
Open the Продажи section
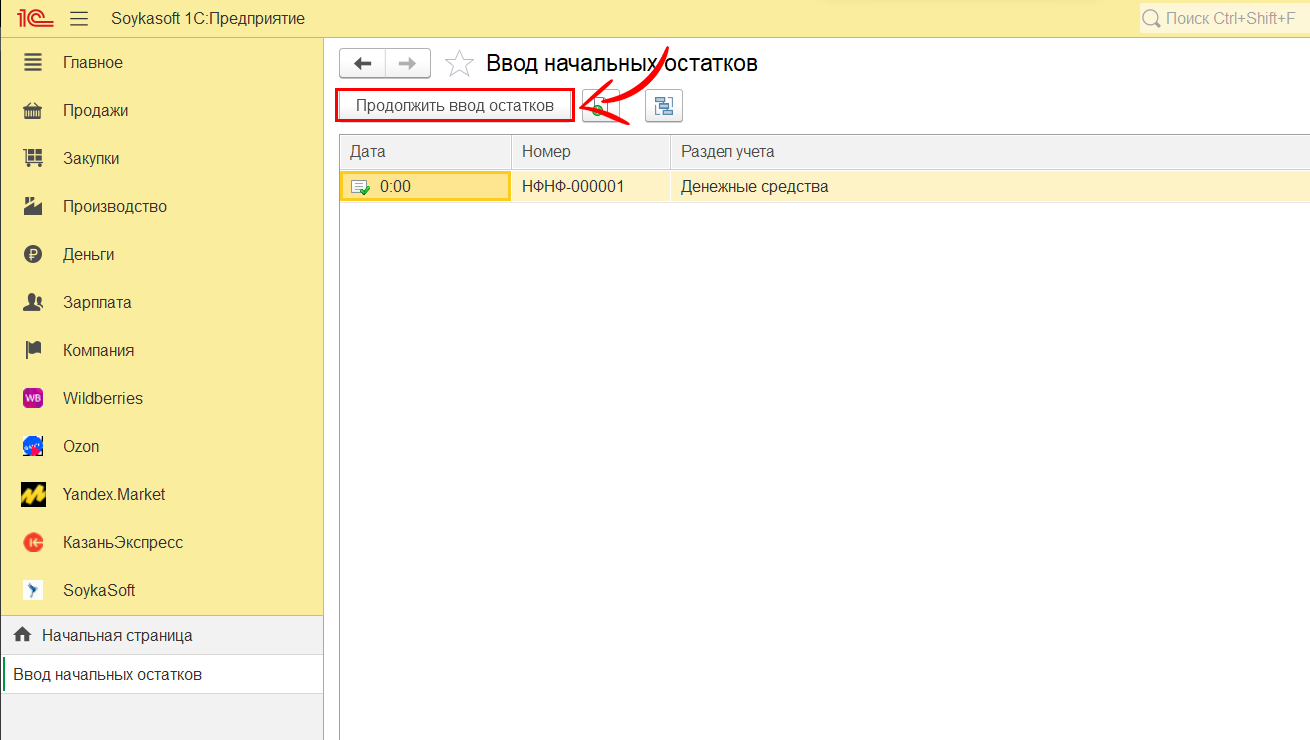point(162,110)
